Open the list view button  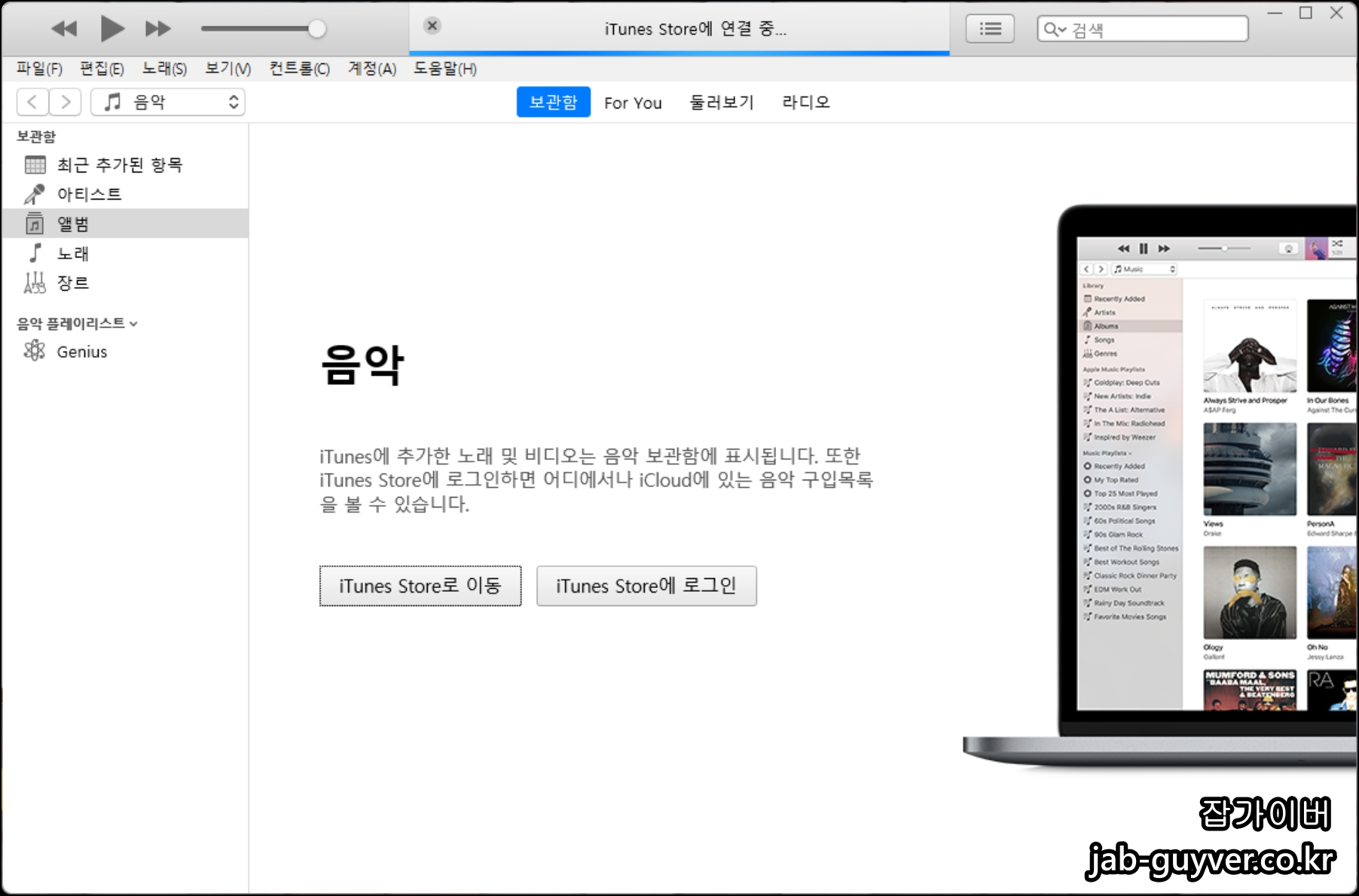(x=990, y=29)
